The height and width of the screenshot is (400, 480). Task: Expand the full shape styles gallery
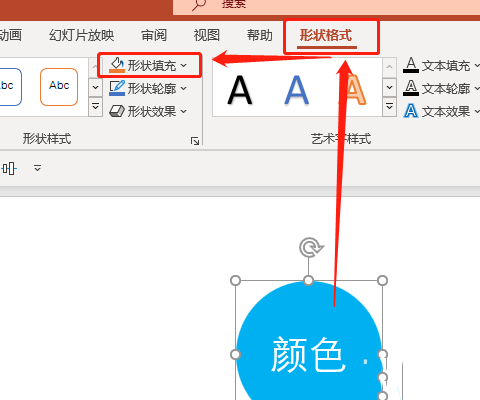click(95, 107)
